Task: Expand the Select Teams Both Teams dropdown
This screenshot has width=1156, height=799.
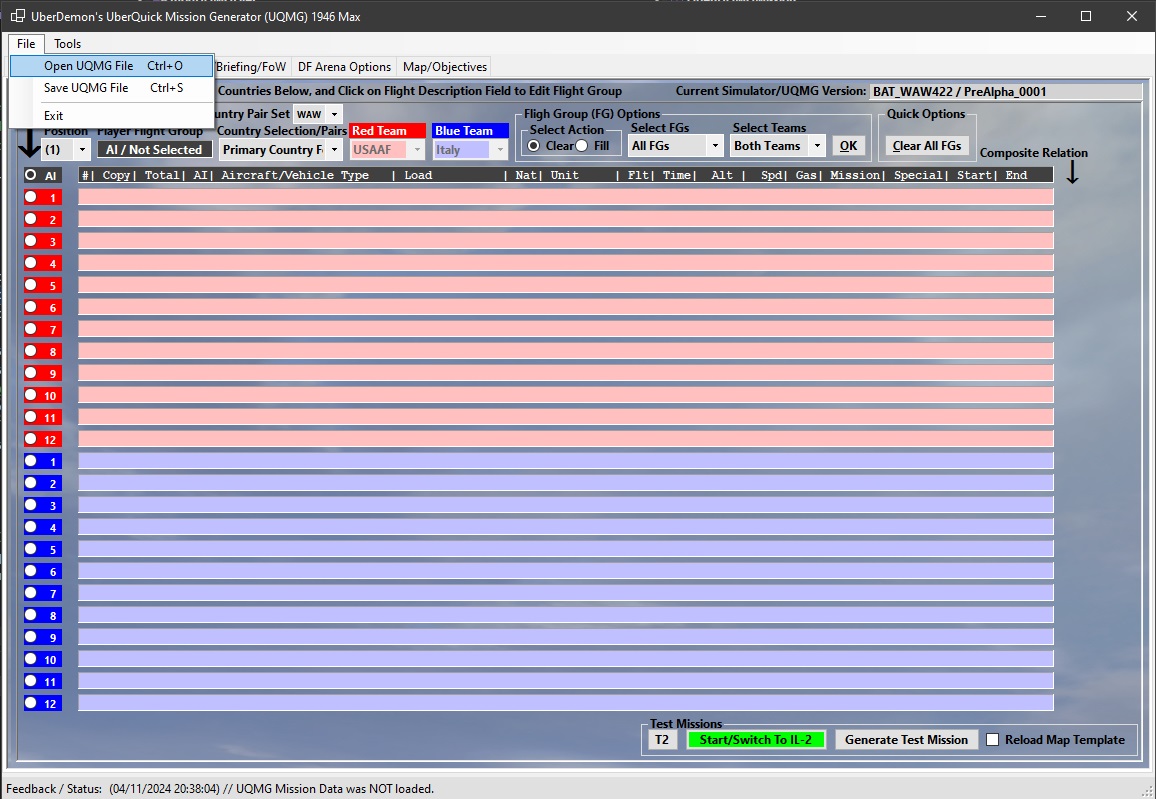Action: [817, 146]
